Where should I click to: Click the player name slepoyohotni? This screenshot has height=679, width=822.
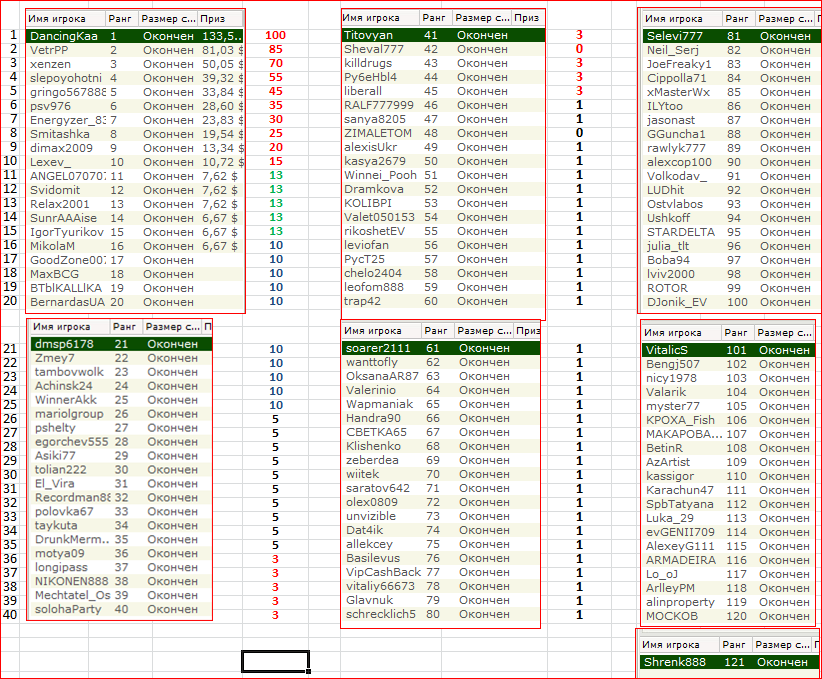pyautogui.click(x=66, y=78)
